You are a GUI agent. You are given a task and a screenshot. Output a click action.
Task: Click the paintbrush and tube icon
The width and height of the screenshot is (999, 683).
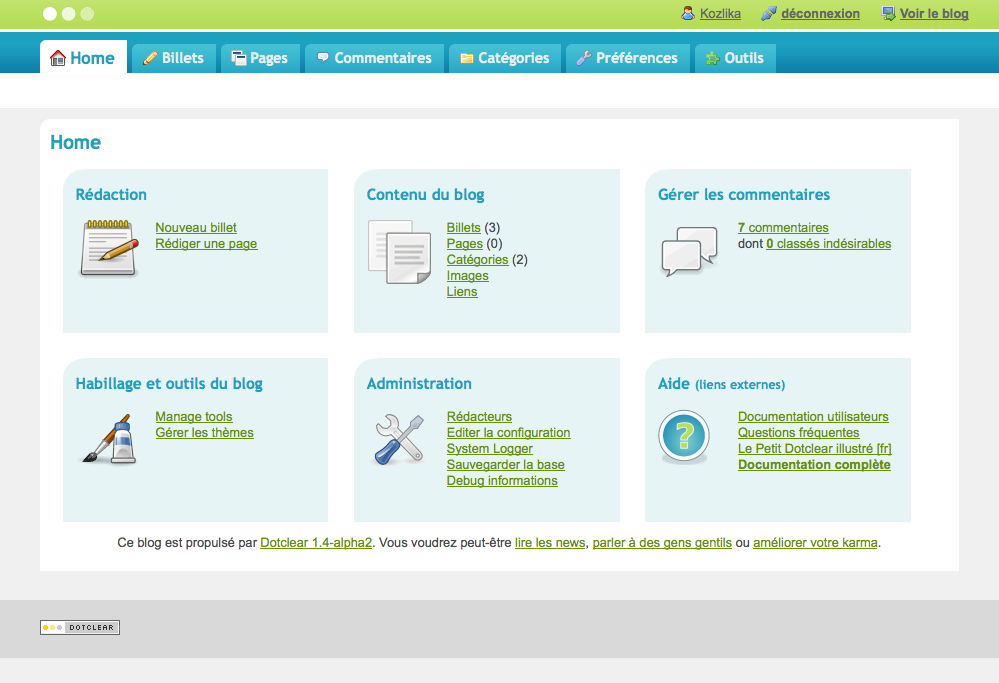coord(109,438)
